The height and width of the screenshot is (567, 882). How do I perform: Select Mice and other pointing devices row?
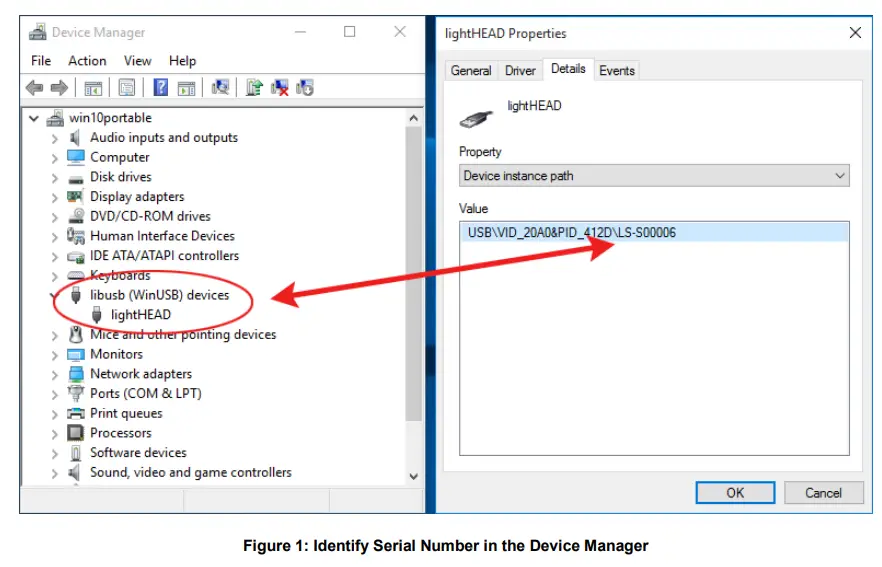tap(183, 334)
